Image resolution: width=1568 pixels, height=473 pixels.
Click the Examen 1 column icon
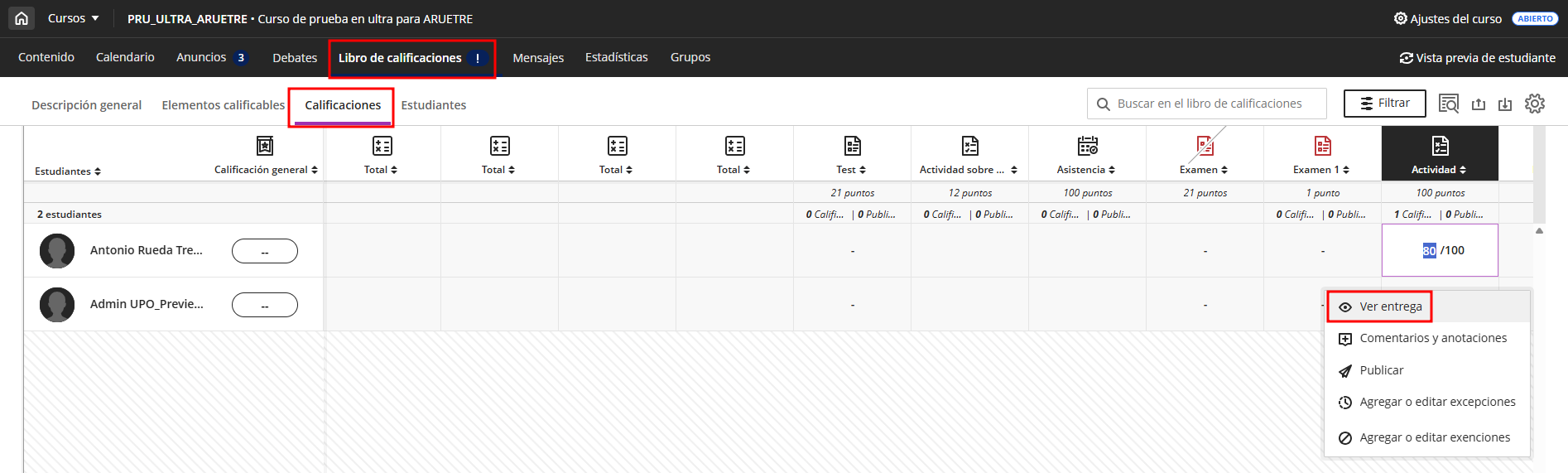coord(1322,146)
